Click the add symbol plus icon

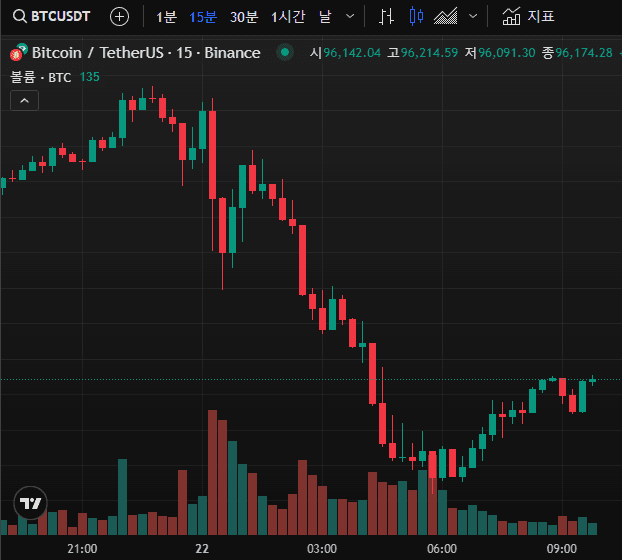tap(119, 16)
